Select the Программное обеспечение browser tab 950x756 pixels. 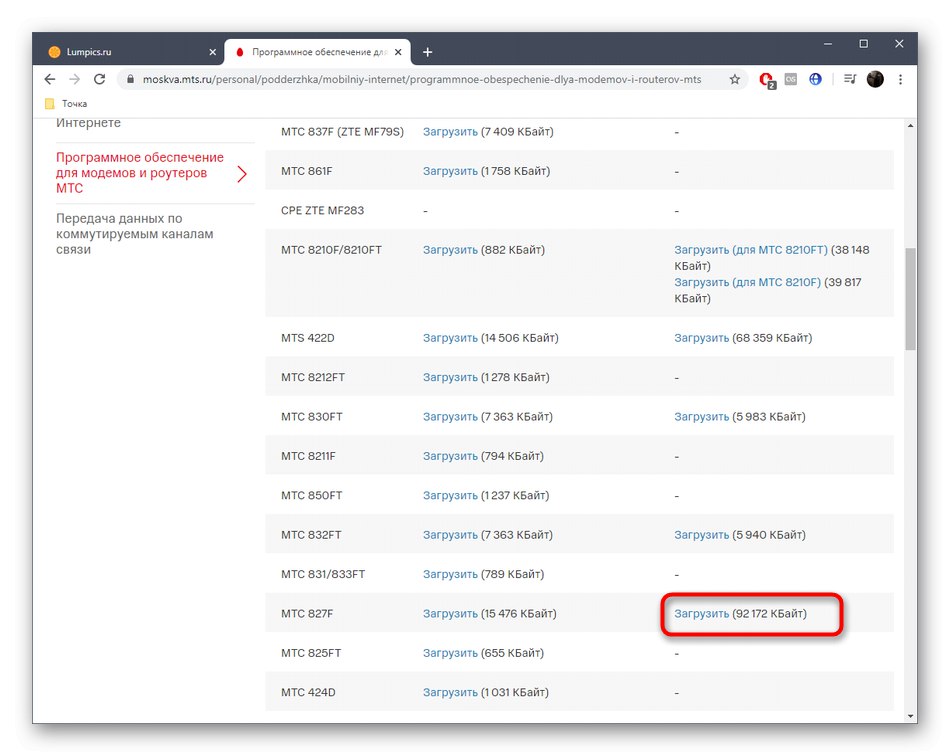[317, 52]
